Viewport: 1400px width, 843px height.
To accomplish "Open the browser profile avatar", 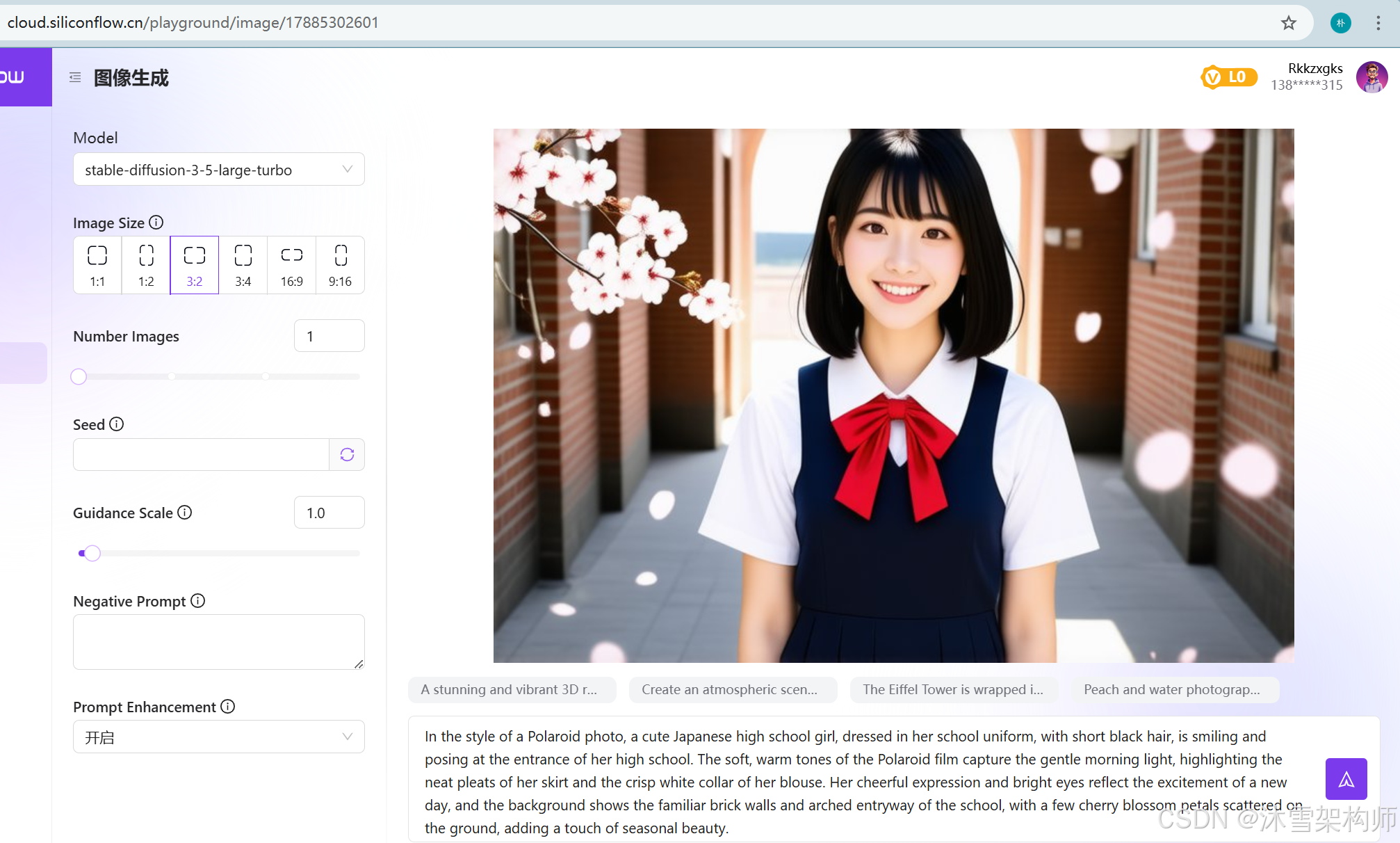I will [x=1341, y=23].
